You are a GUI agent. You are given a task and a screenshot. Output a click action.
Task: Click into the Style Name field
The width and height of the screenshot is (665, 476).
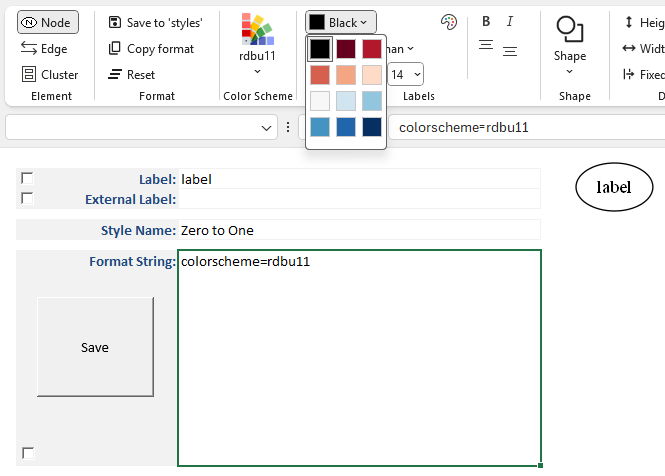pyautogui.click(x=358, y=230)
